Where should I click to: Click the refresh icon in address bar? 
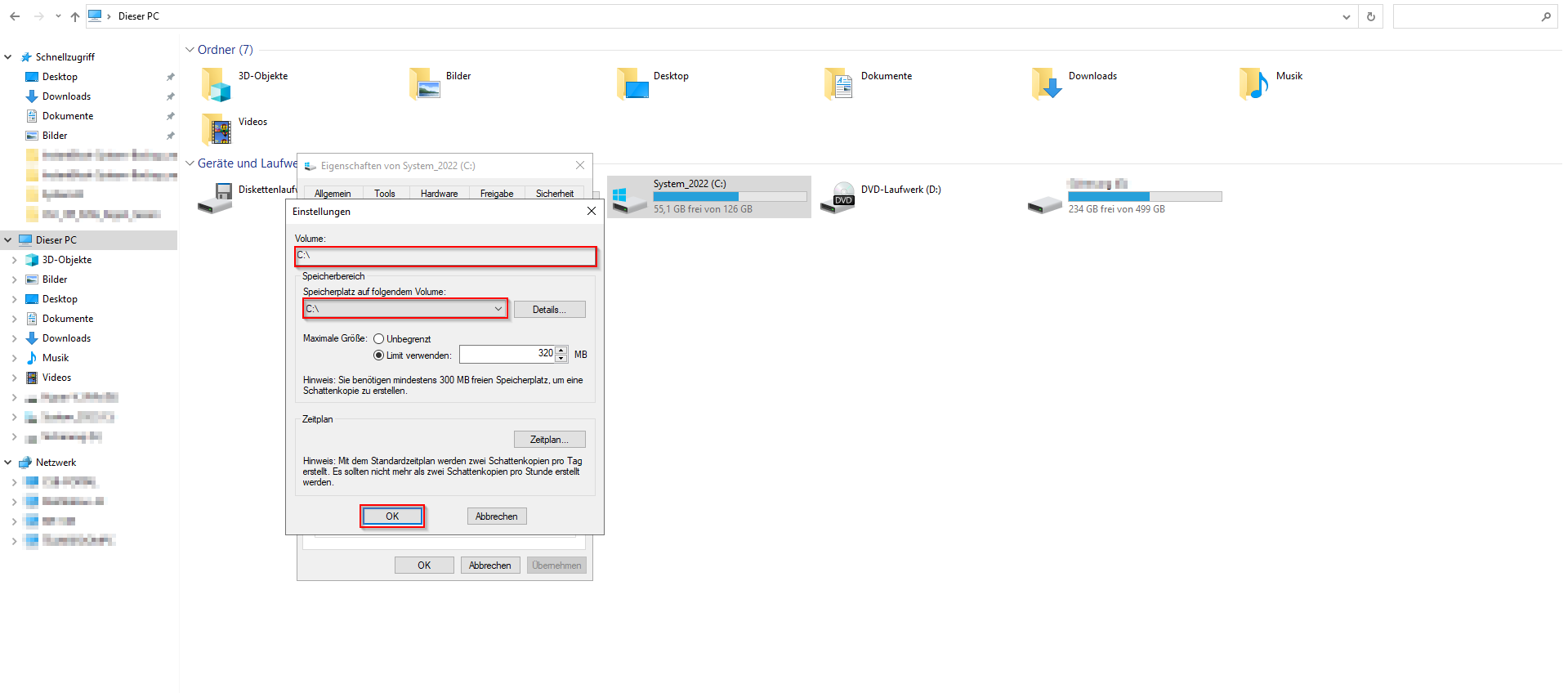tap(1371, 16)
